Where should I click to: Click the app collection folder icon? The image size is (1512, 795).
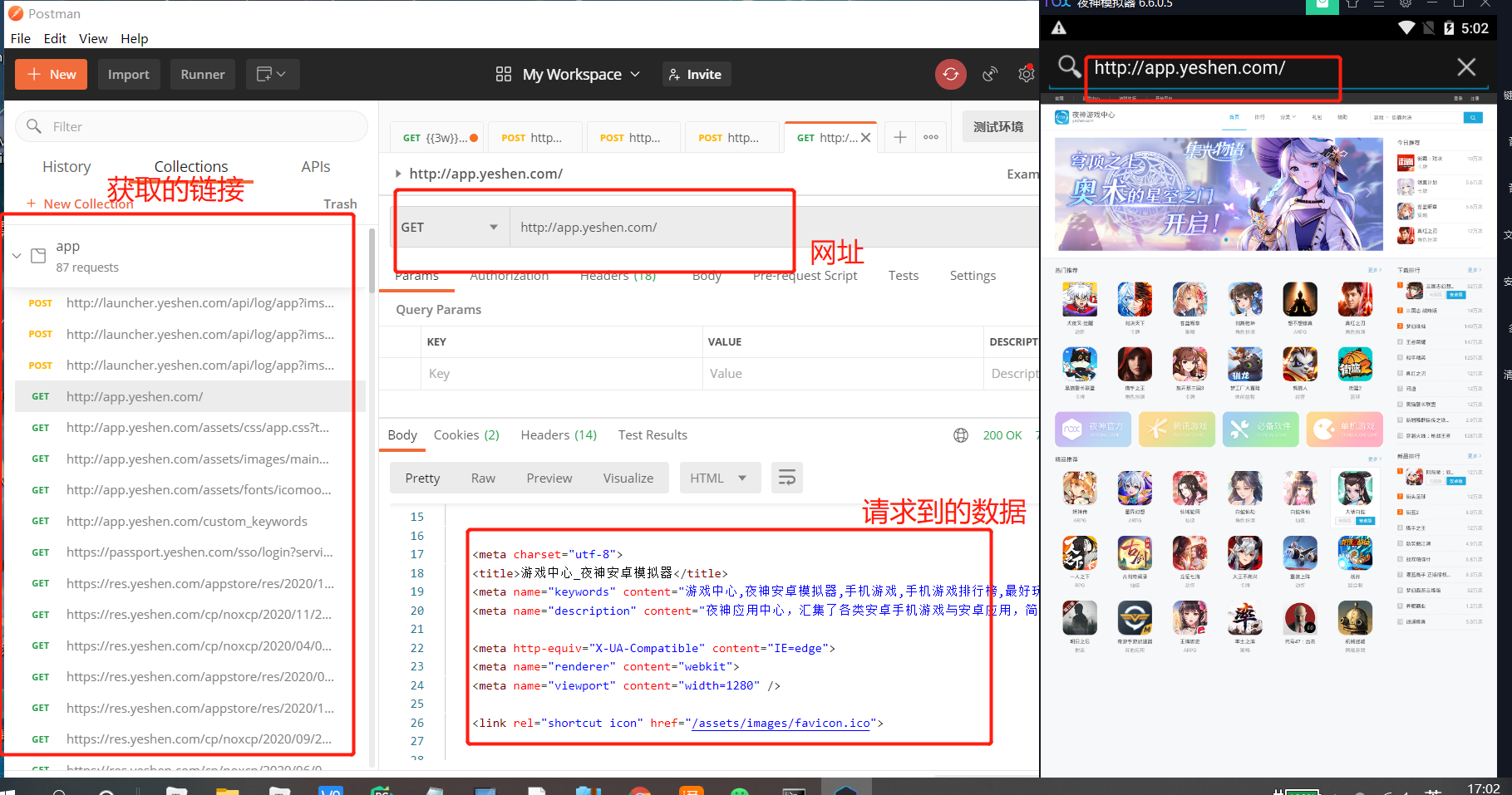38,256
